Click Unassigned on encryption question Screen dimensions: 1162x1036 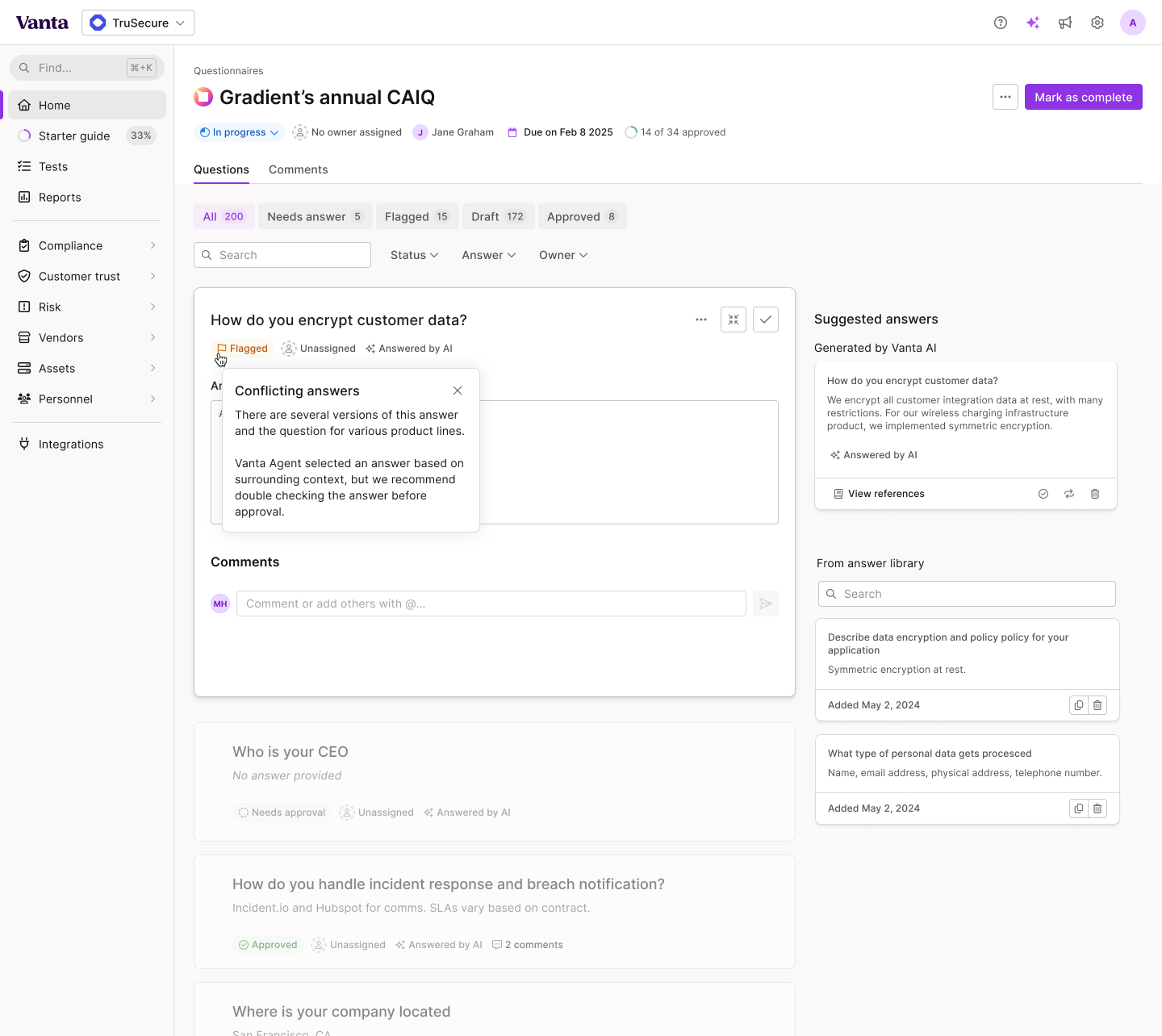(319, 349)
